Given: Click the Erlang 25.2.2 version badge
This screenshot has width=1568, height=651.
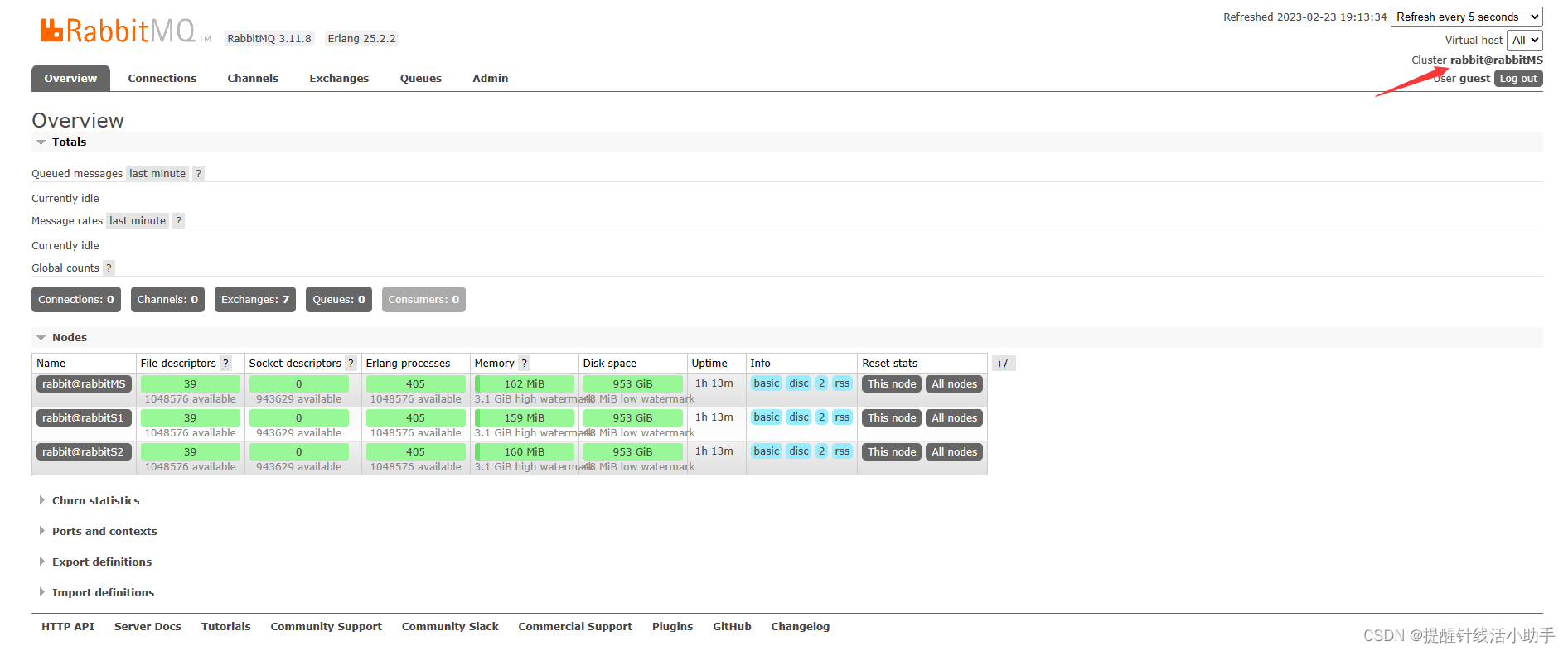Looking at the screenshot, I should pyautogui.click(x=361, y=39).
